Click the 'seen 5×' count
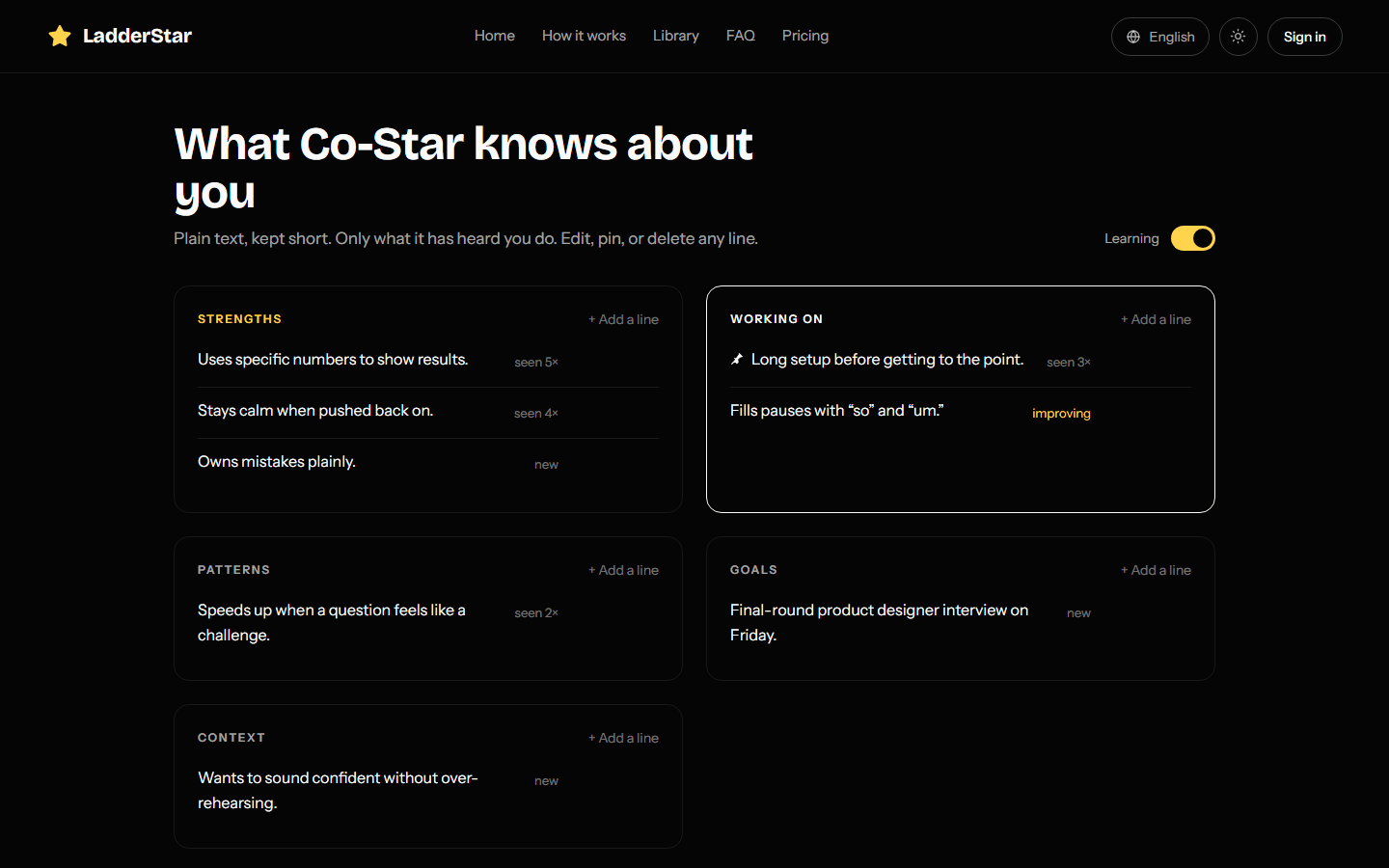The width and height of the screenshot is (1389, 868). pyautogui.click(x=536, y=363)
